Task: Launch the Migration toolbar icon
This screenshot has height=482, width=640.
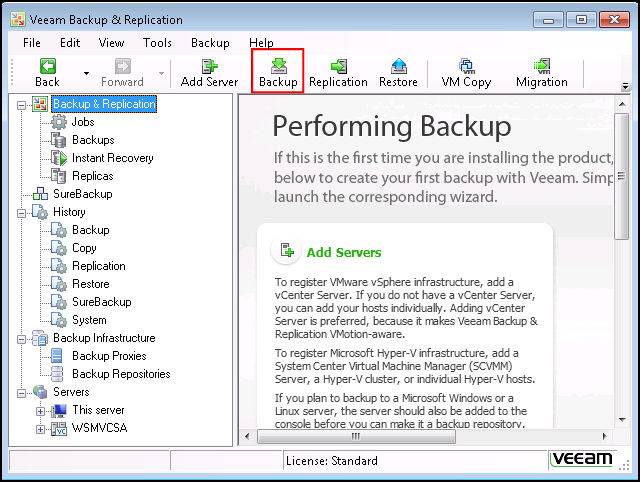Action: click(x=542, y=66)
